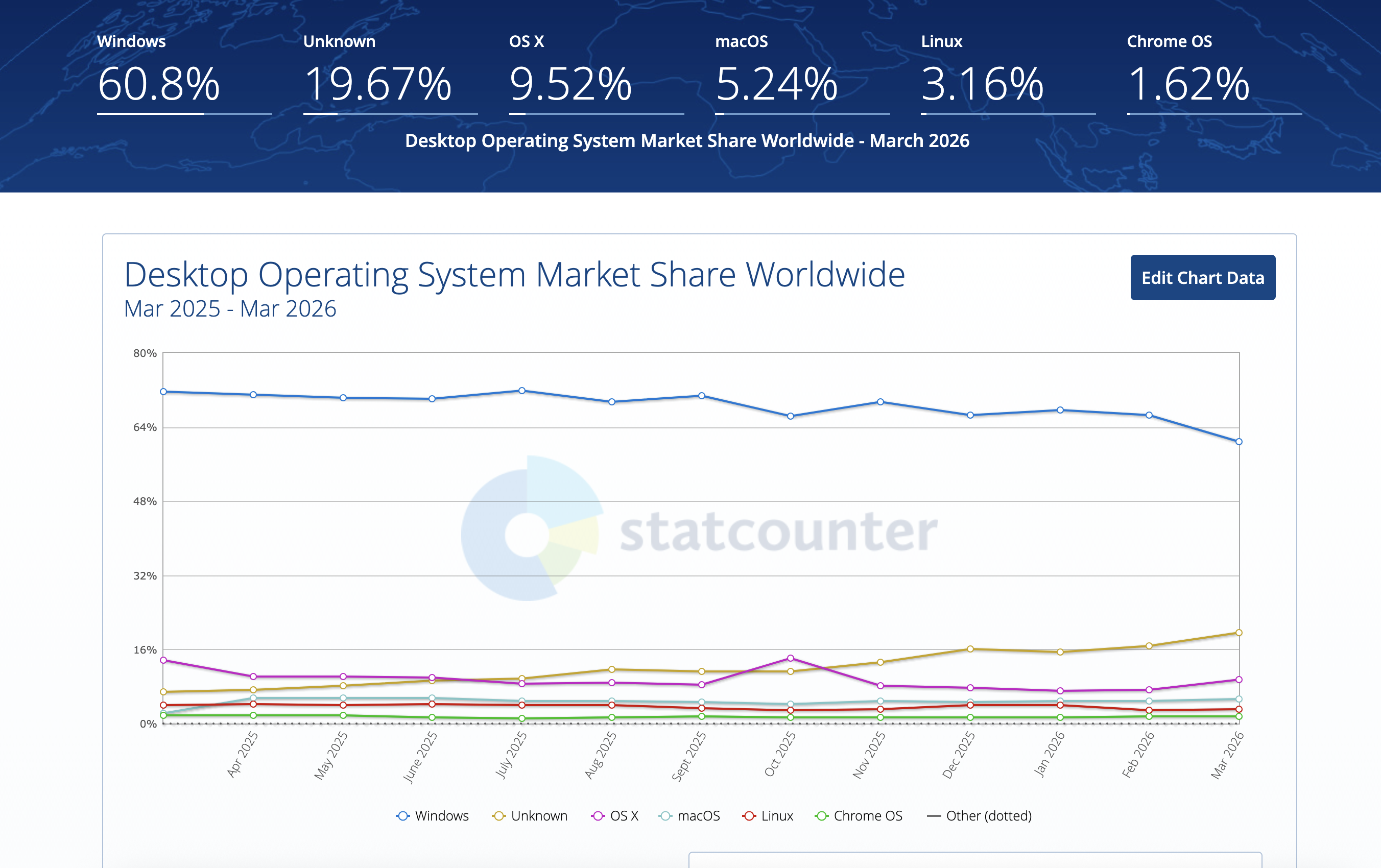Click the Linux heading in the top banner
Viewport: 1381px width, 868px height.
941,41
